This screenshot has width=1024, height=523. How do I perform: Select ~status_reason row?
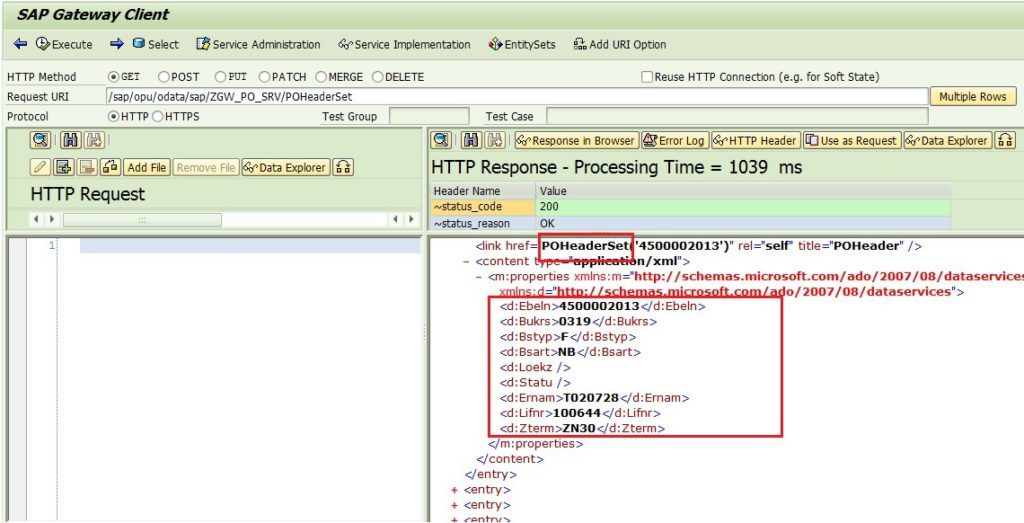pyautogui.click(x=483, y=223)
